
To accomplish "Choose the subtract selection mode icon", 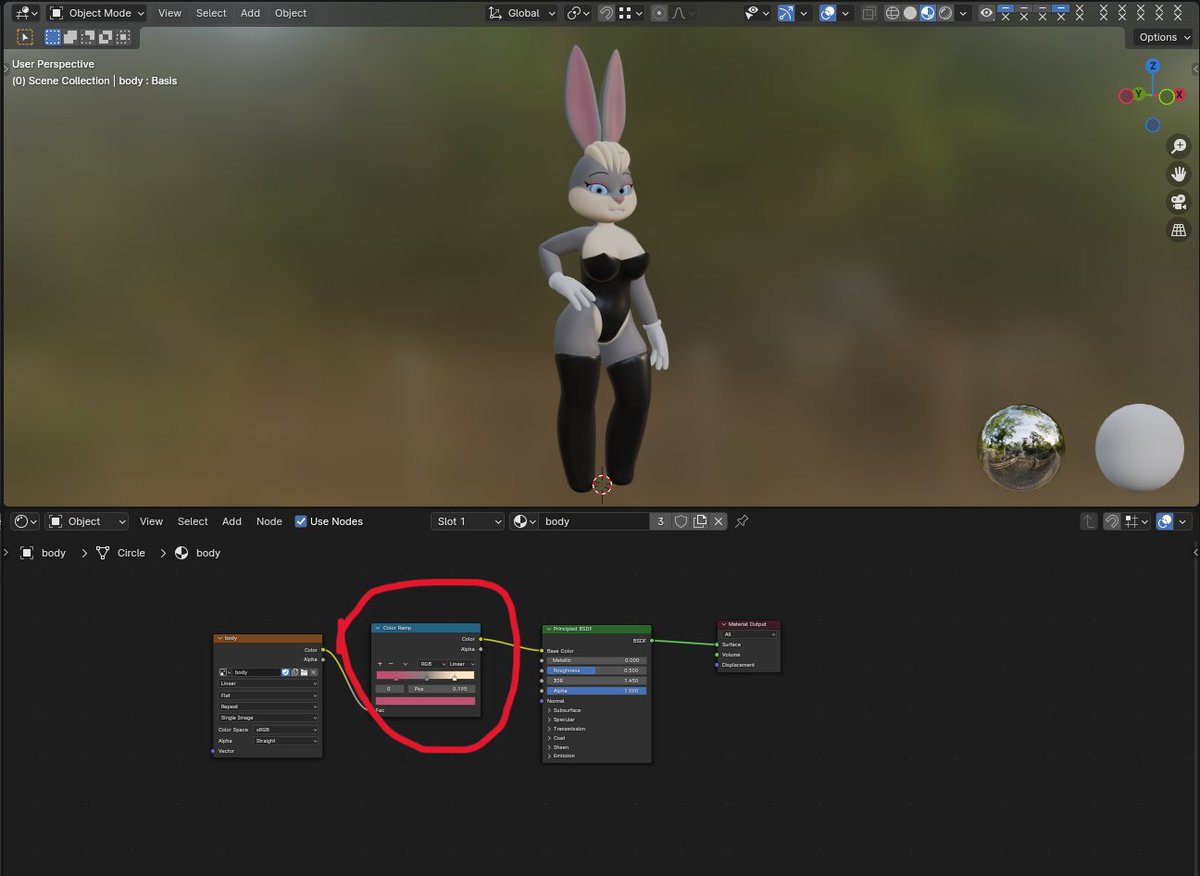I will tap(88, 37).
